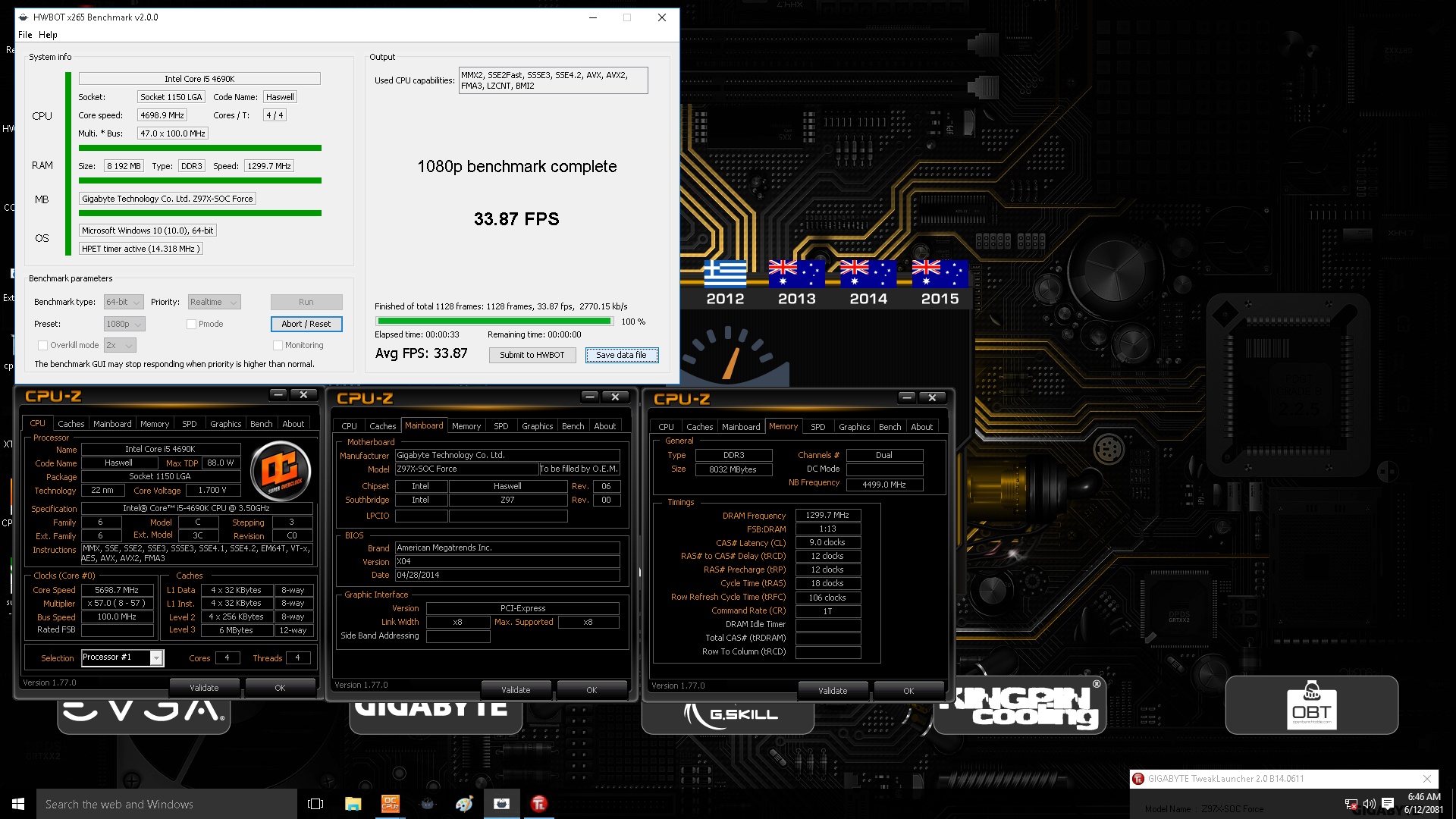1456x819 pixels.
Task: Open the Windows Start menu
Action: tap(18, 804)
